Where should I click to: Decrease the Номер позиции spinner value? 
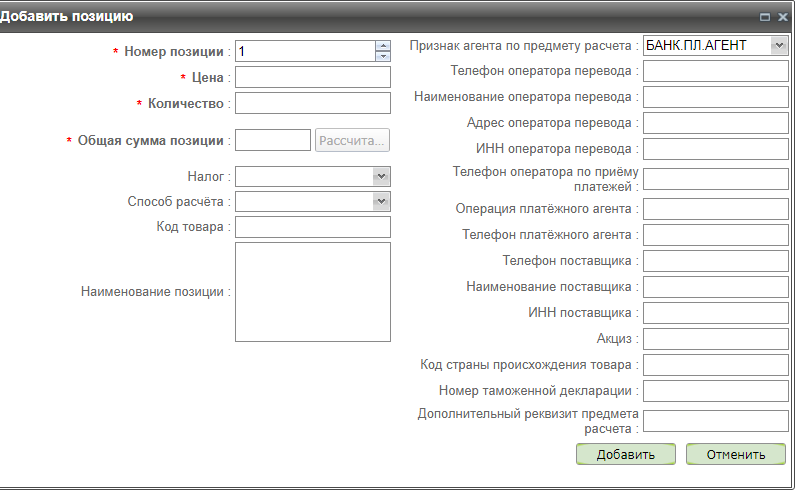pos(382,56)
